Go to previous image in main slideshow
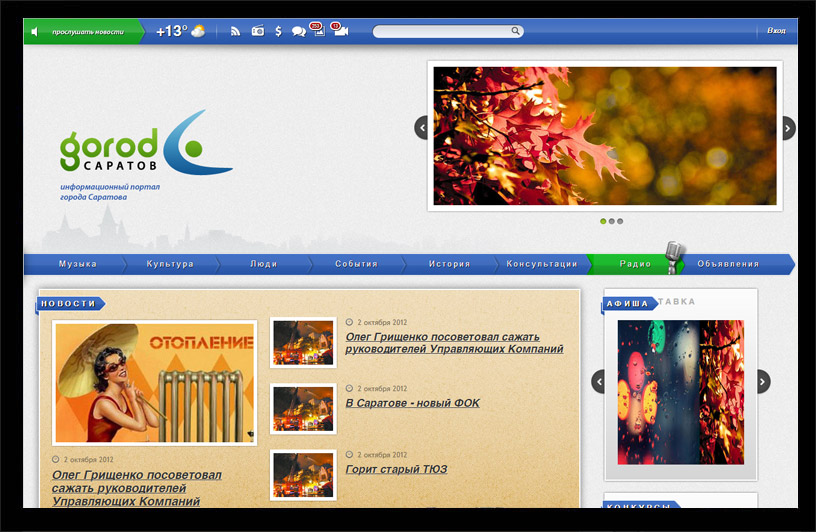 (x=422, y=128)
